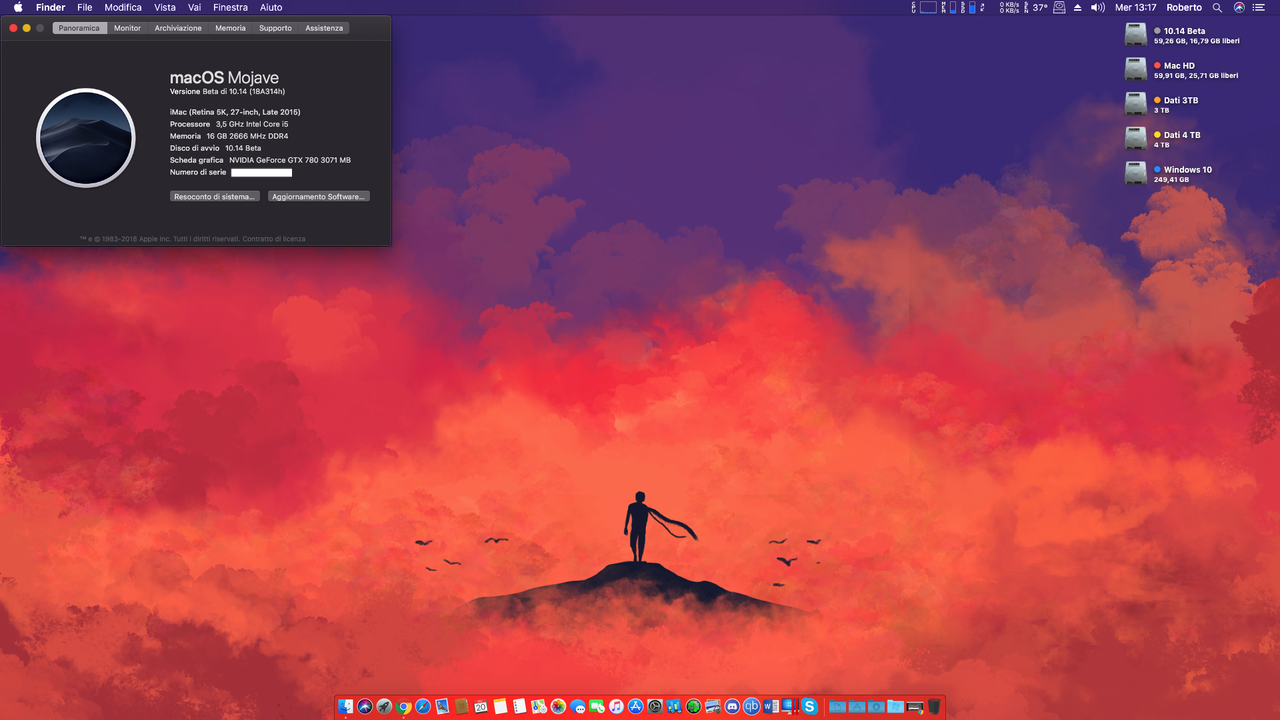Image resolution: width=1280 pixels, height=720 pixels.
Task: Click Memoria 16 GB 2666 MHz DDR4
Action: 230,136
